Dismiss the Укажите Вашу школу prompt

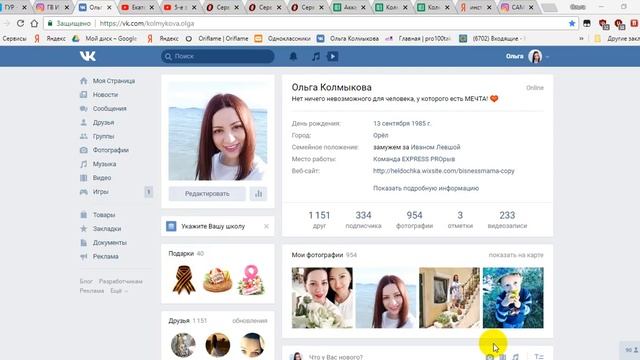266,226
